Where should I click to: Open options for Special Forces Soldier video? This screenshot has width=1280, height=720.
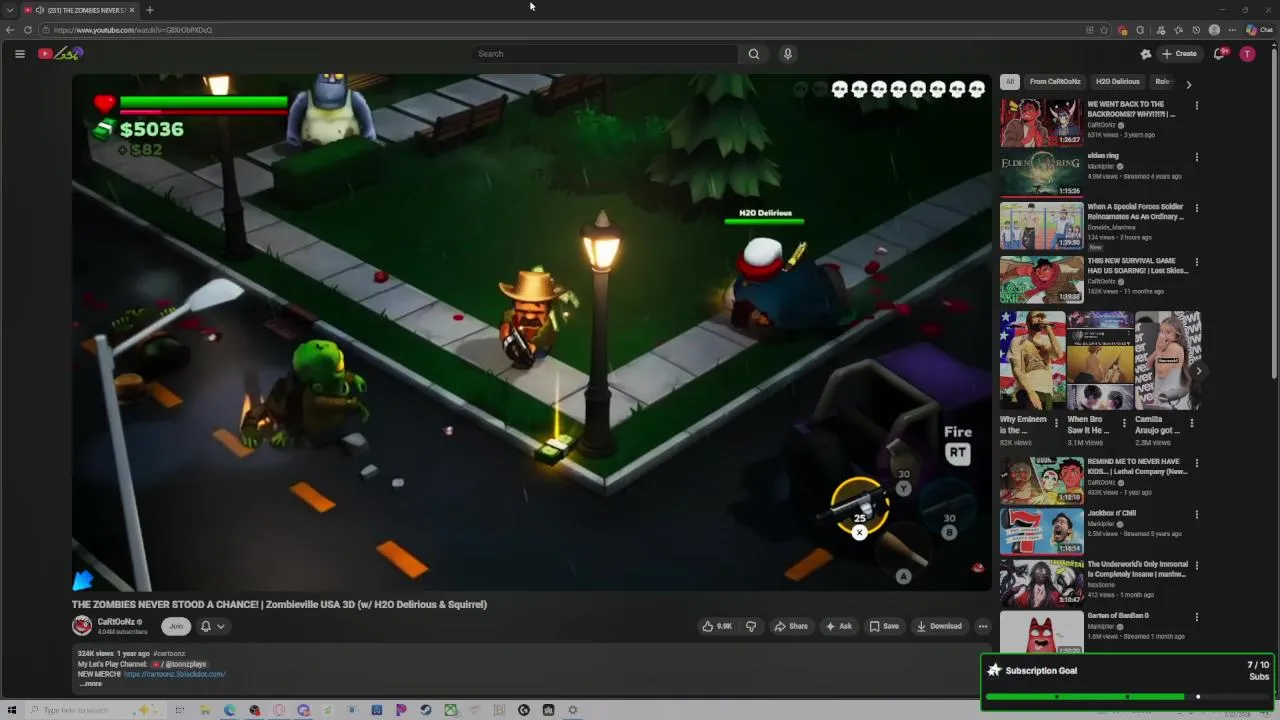point(1197,208)
